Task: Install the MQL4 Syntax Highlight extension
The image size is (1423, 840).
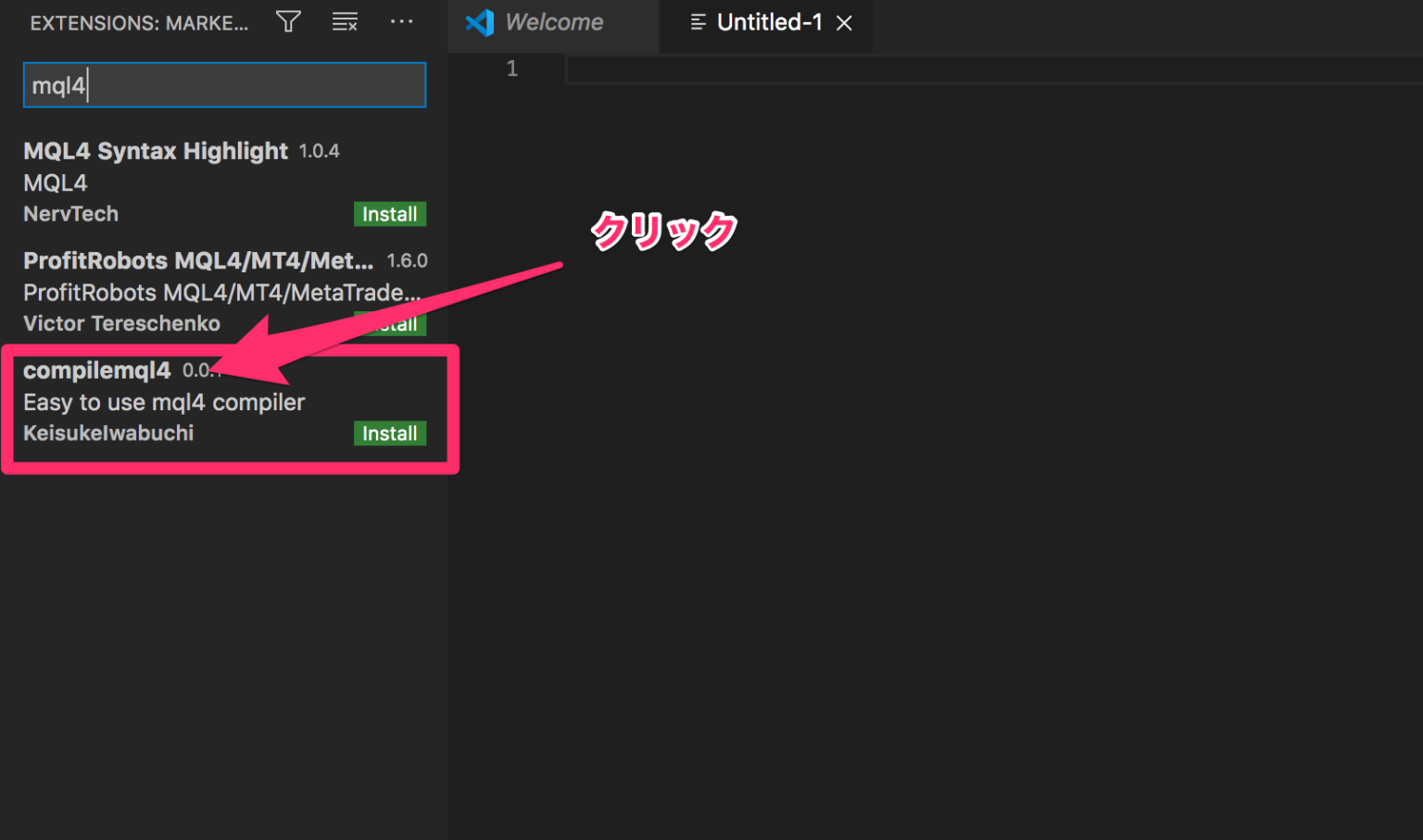Action: pos(389,214)
